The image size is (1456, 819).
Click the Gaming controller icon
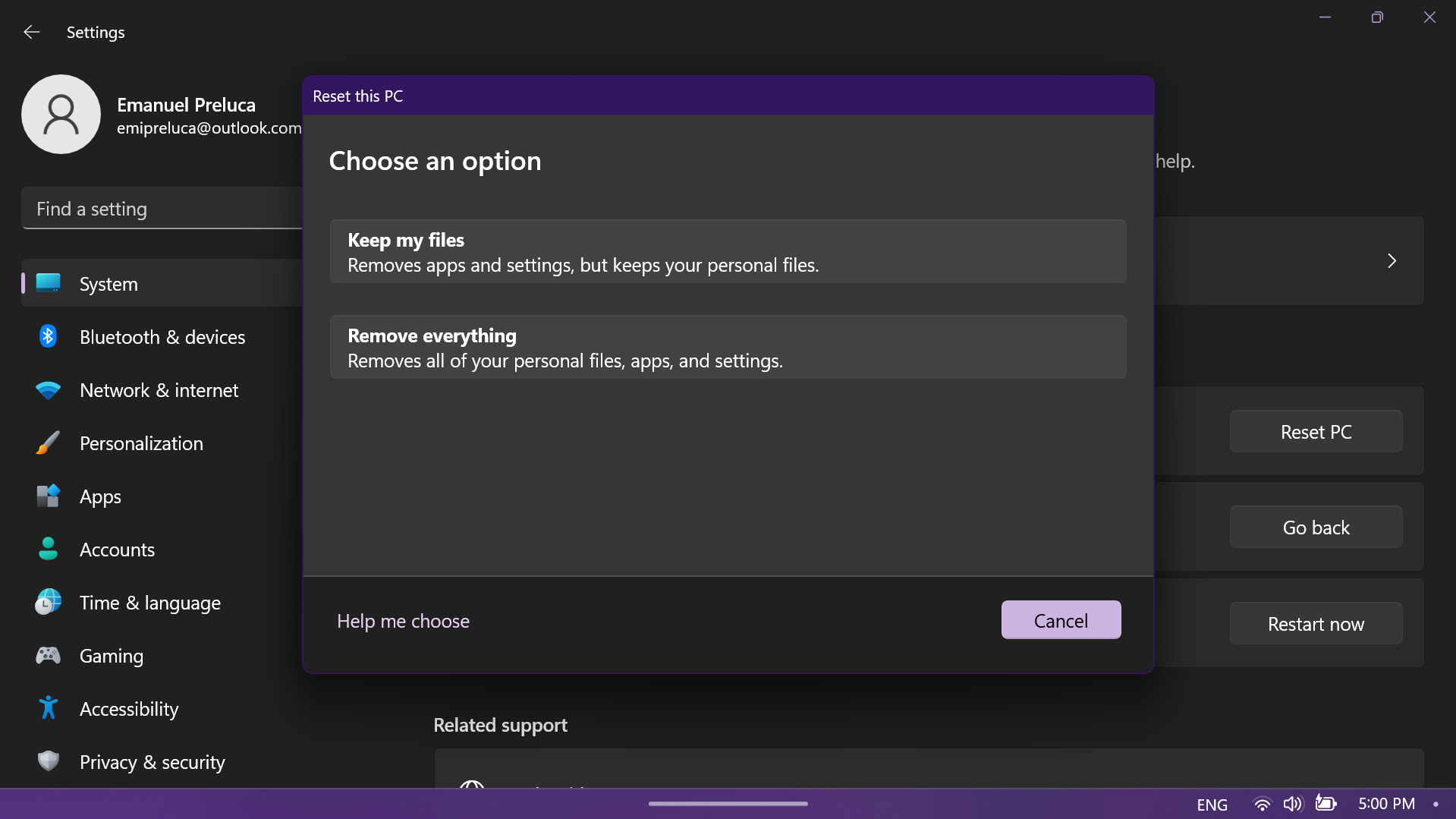pyautogui.click(x=48, y=655)
